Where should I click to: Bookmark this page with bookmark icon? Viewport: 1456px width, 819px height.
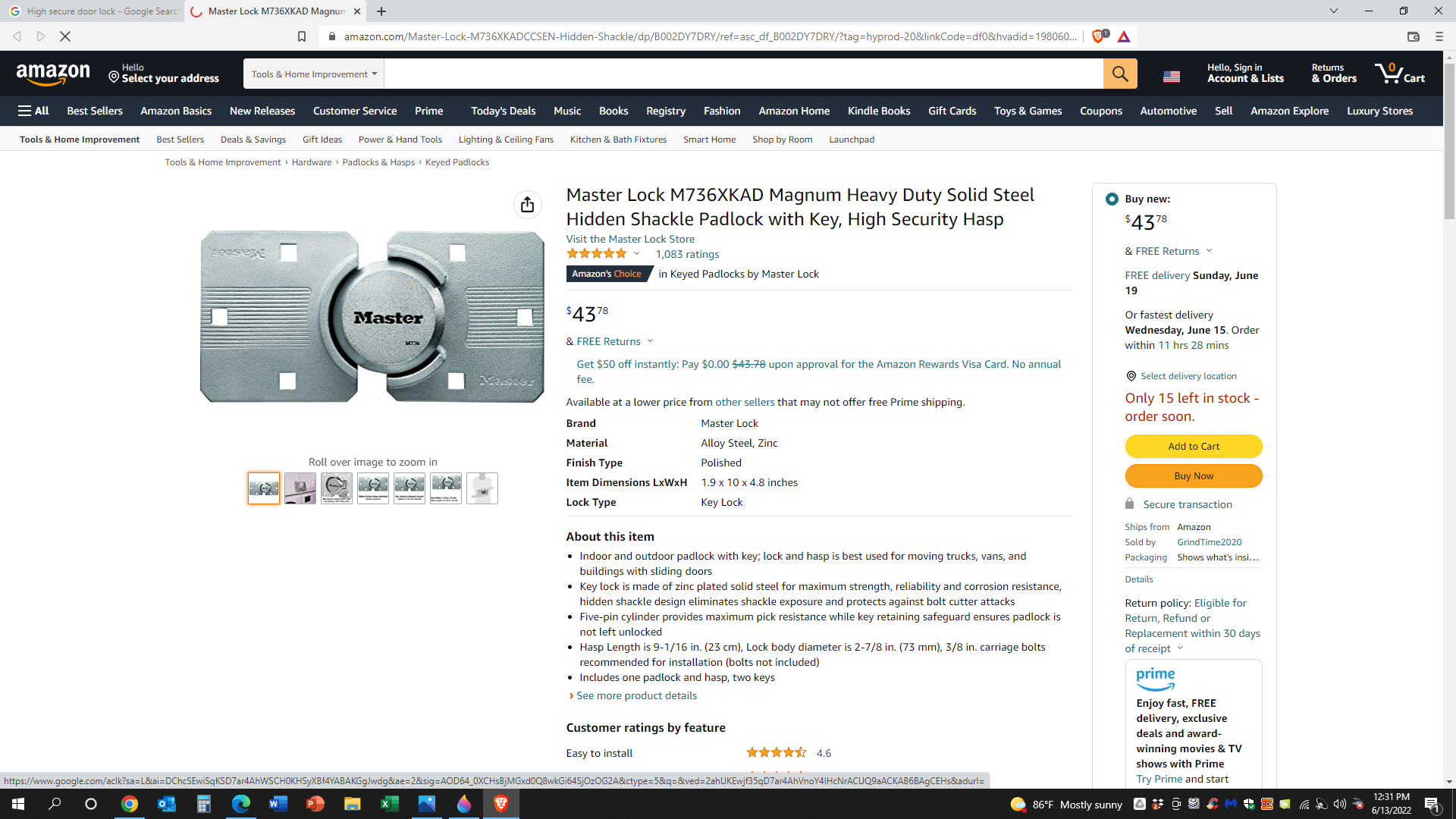tap(301, 36)
